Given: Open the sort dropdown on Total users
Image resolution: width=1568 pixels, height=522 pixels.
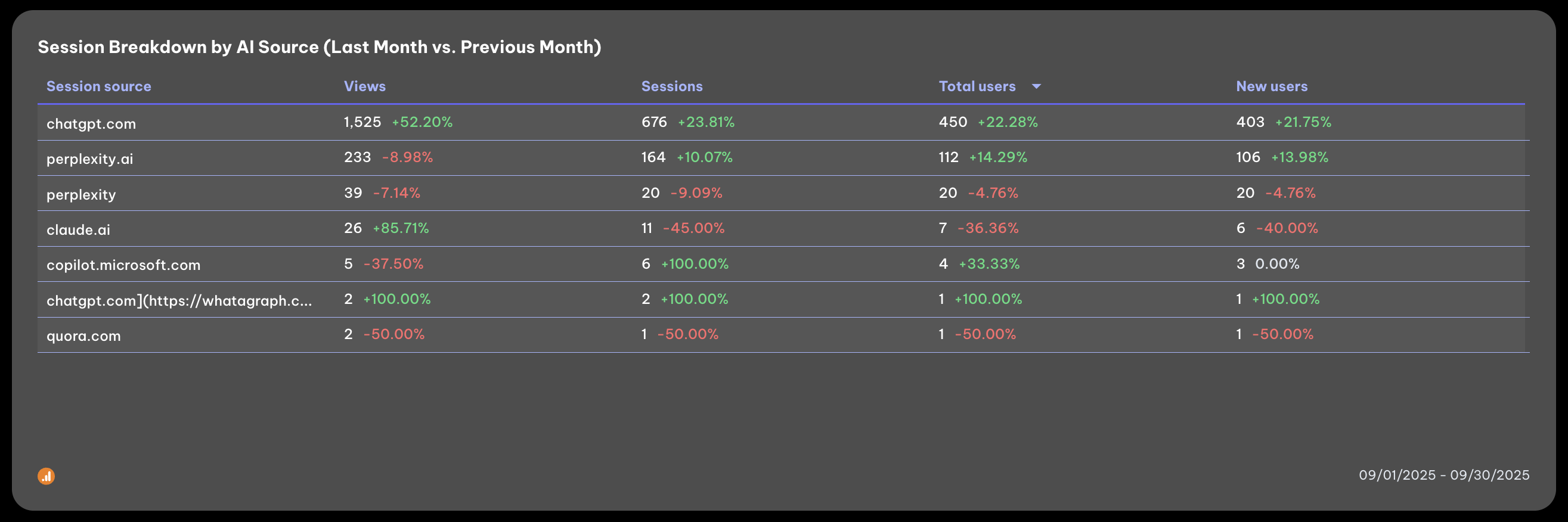Looking at the screenshot, I should click(1038, 86).
